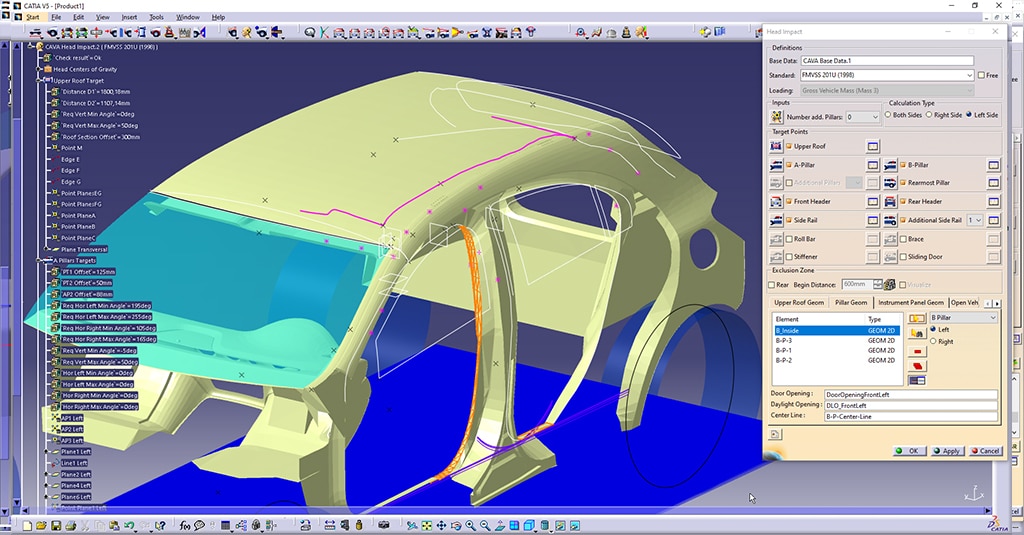Click the Apply button
This screenshot has height=535, width=1024.
point(946,451)
